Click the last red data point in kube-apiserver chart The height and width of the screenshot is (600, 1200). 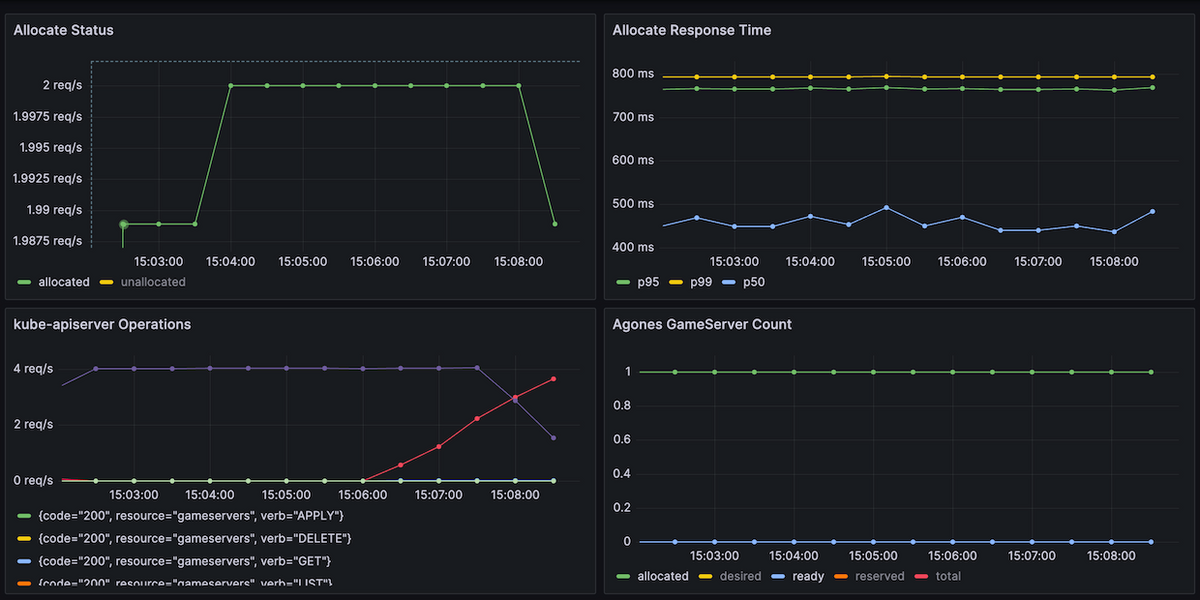pos(553,379)
